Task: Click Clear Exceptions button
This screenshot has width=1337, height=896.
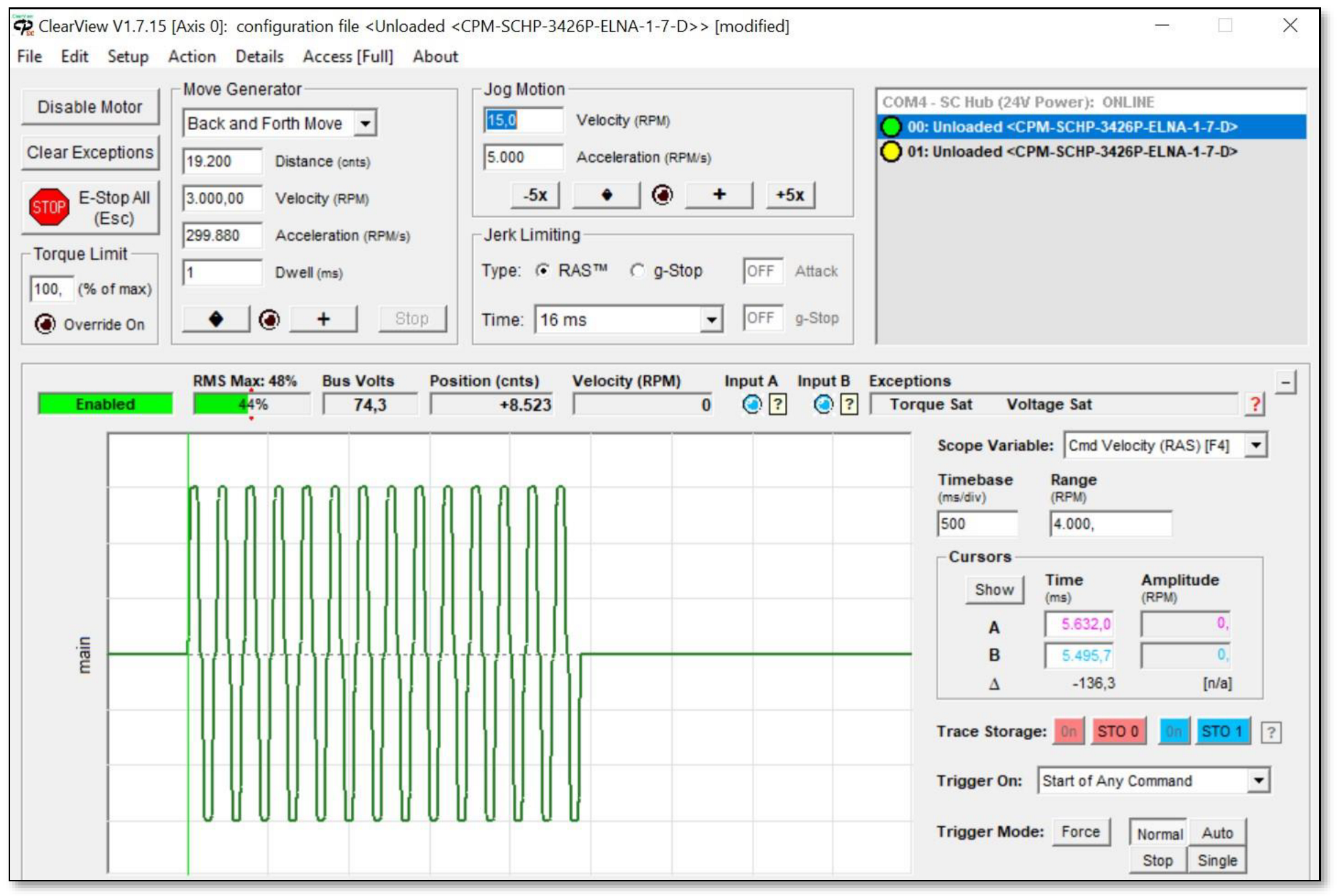Action: 90,153
